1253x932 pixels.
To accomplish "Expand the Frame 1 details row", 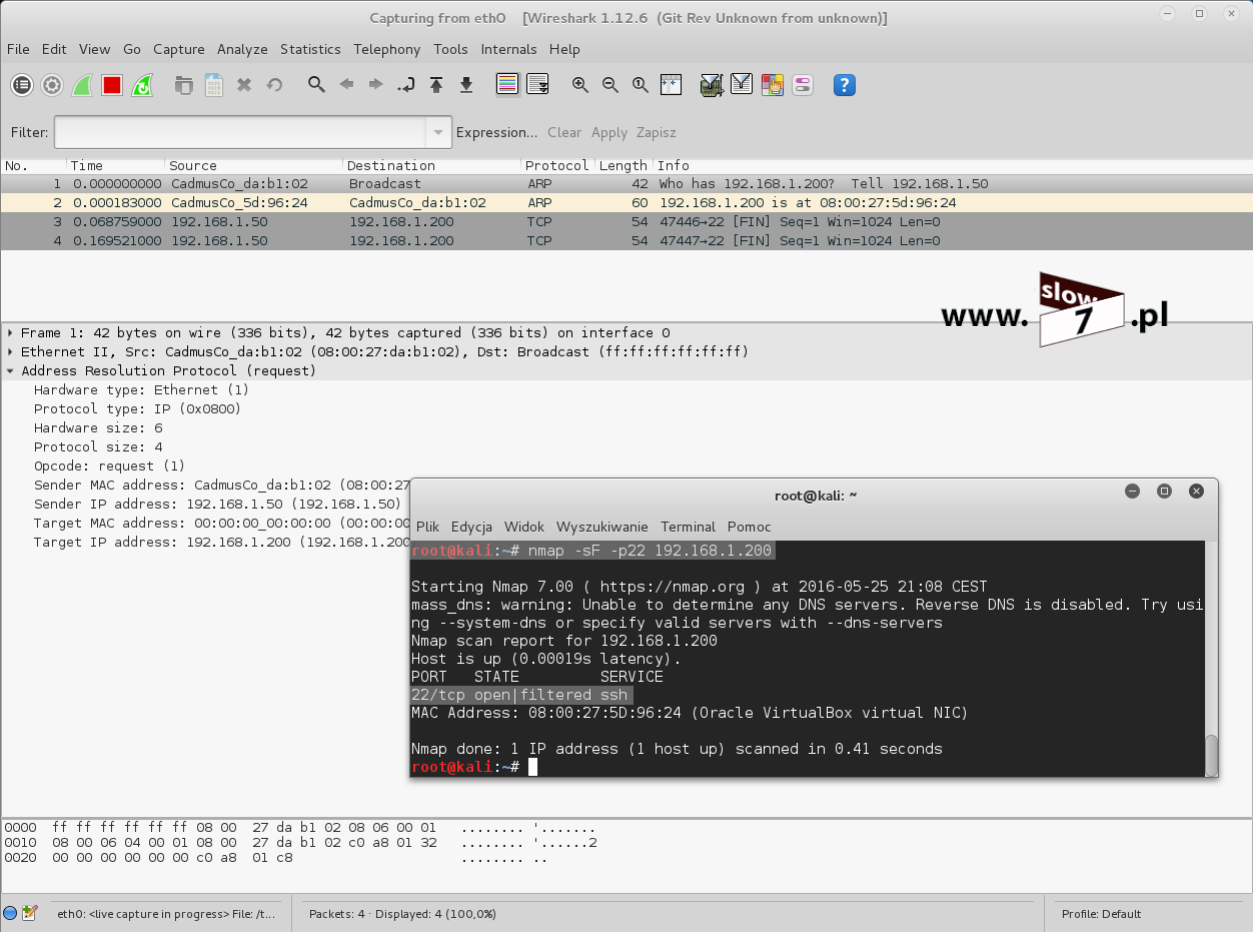I will (x=10, y=333).
